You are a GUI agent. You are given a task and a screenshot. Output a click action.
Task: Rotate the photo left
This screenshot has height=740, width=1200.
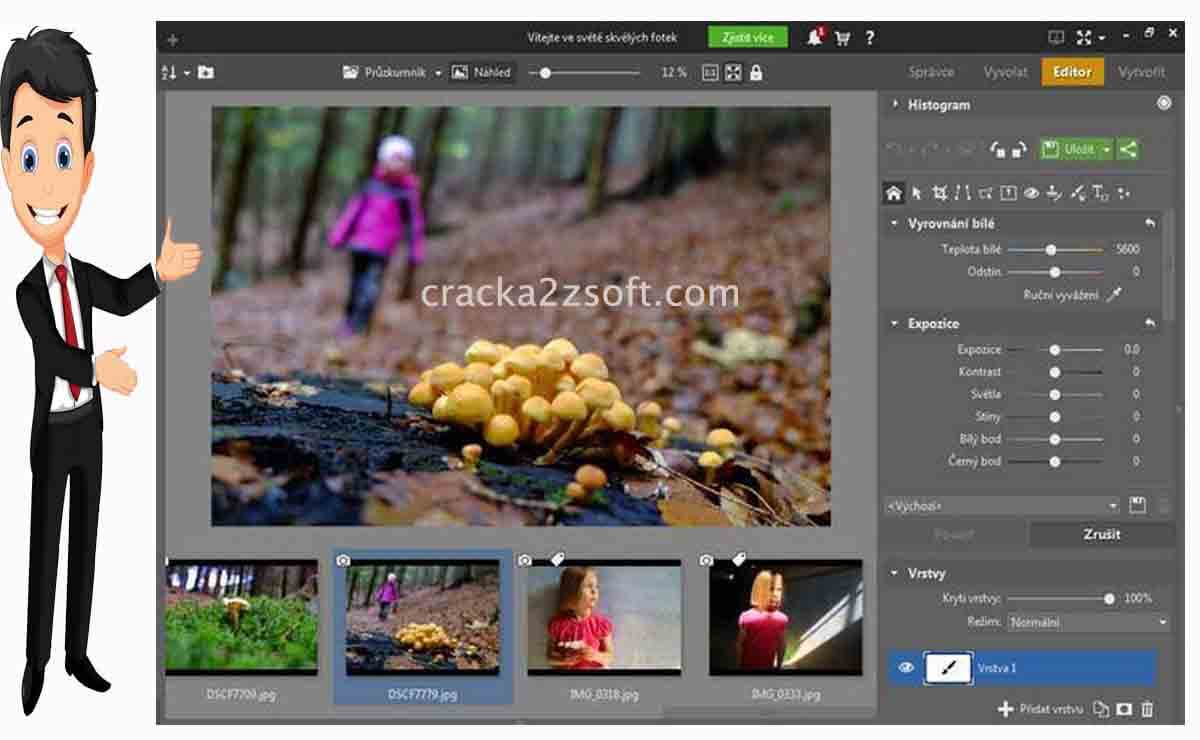tap(997, 150)
